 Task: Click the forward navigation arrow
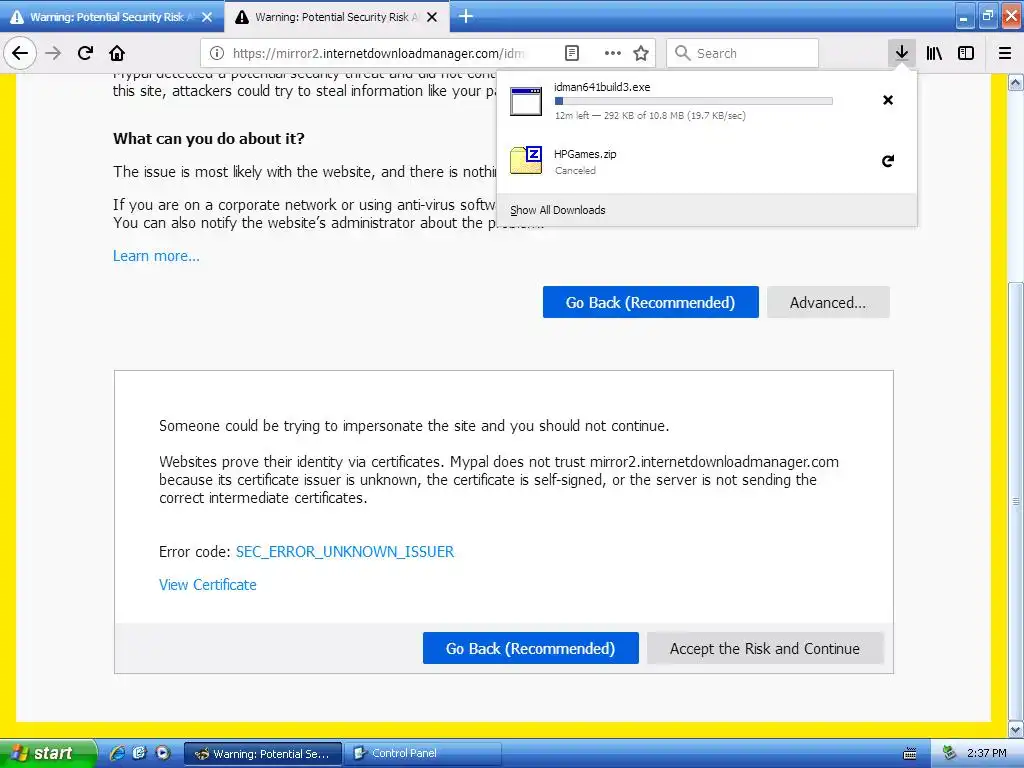(54, 53)
